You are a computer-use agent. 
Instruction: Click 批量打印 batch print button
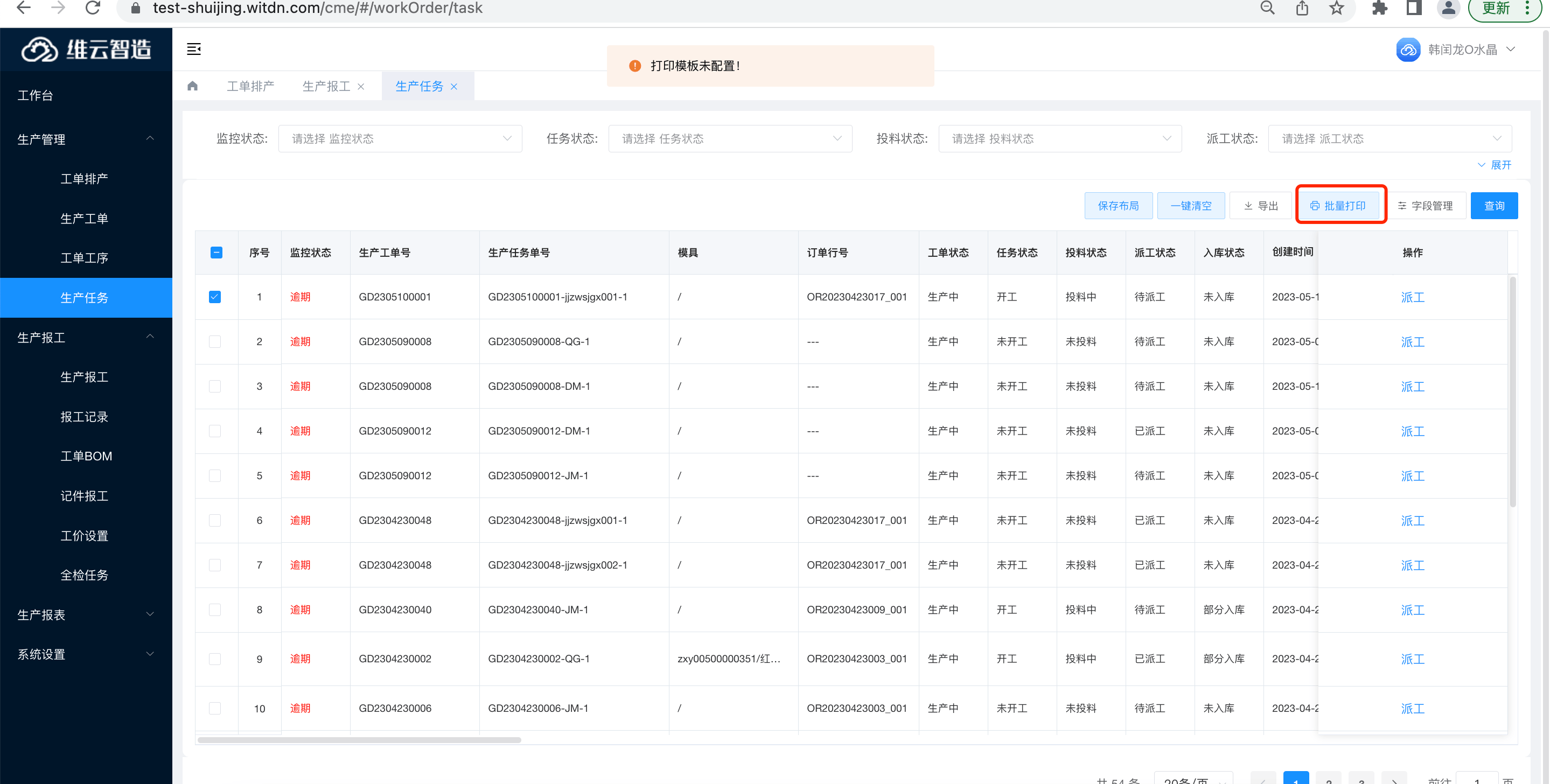pos(1338,206)
